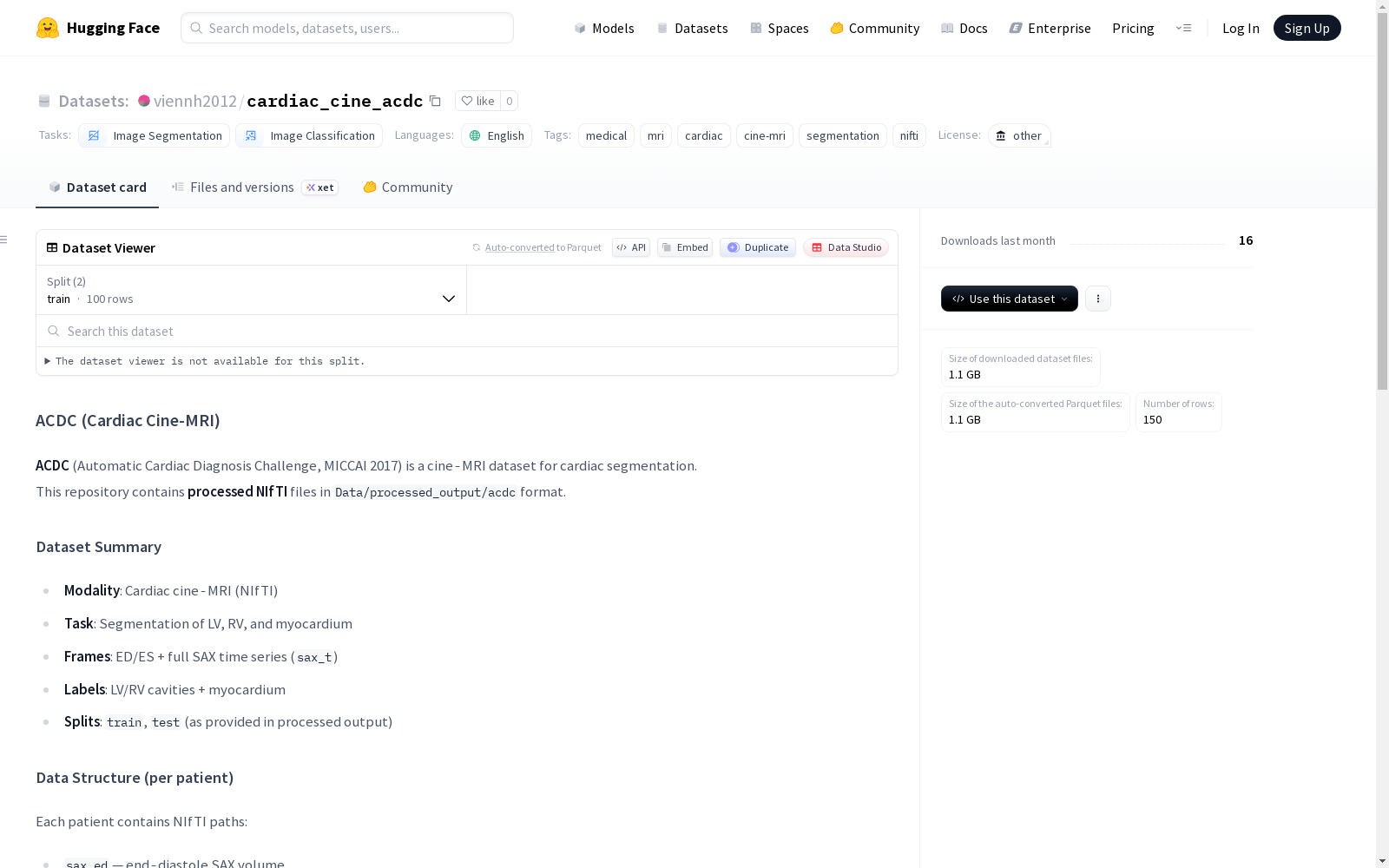Open the Datasets page
The image size is (1389, 868).
[692, 28]
